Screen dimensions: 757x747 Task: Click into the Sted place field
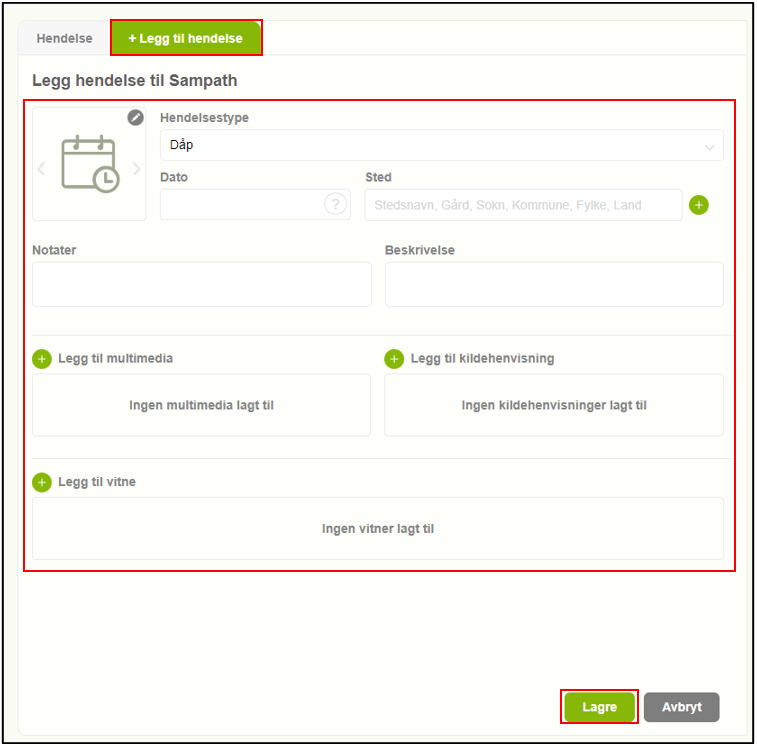point(522,205)
